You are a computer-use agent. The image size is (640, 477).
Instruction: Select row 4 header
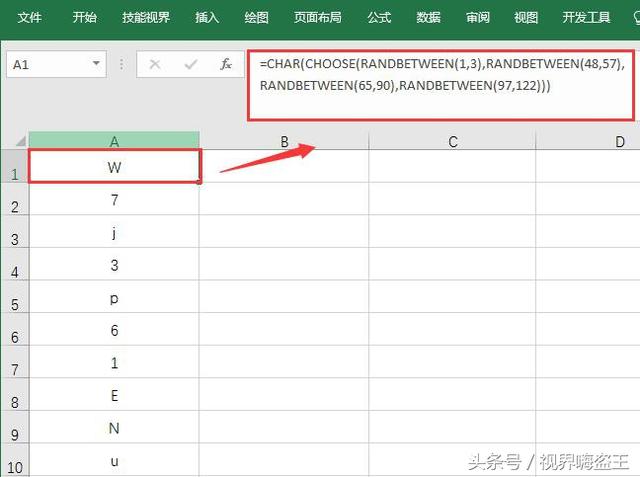[x=15, y=264]
